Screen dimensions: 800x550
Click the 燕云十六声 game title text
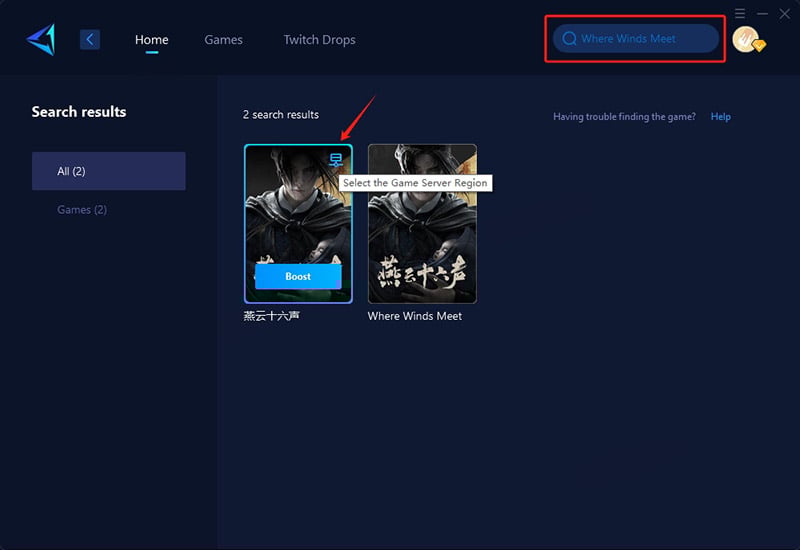coord(271,316)
